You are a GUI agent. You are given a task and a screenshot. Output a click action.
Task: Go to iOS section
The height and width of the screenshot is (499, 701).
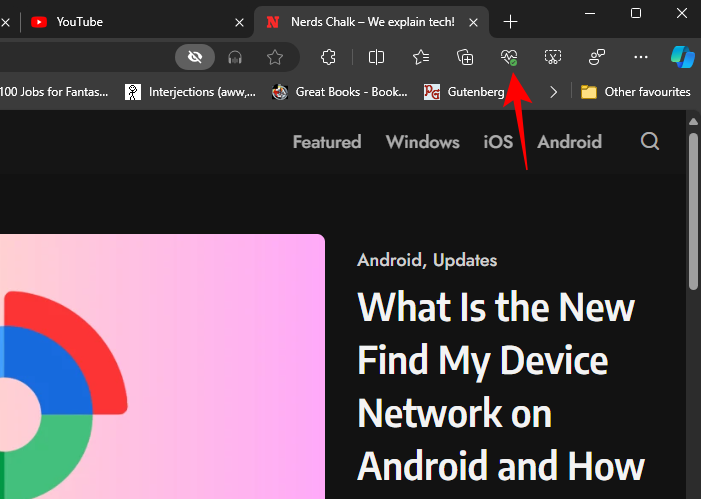498,142
